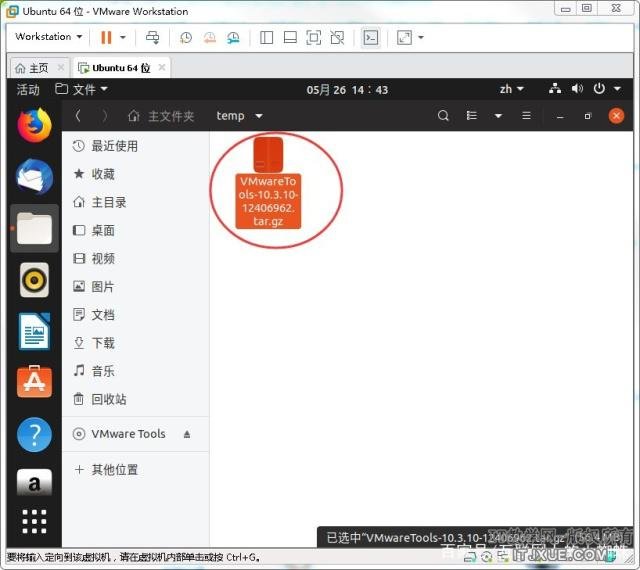Open Ubuntu Software store icon
Viewport: 640px width, 570px height.
[34, 382]
